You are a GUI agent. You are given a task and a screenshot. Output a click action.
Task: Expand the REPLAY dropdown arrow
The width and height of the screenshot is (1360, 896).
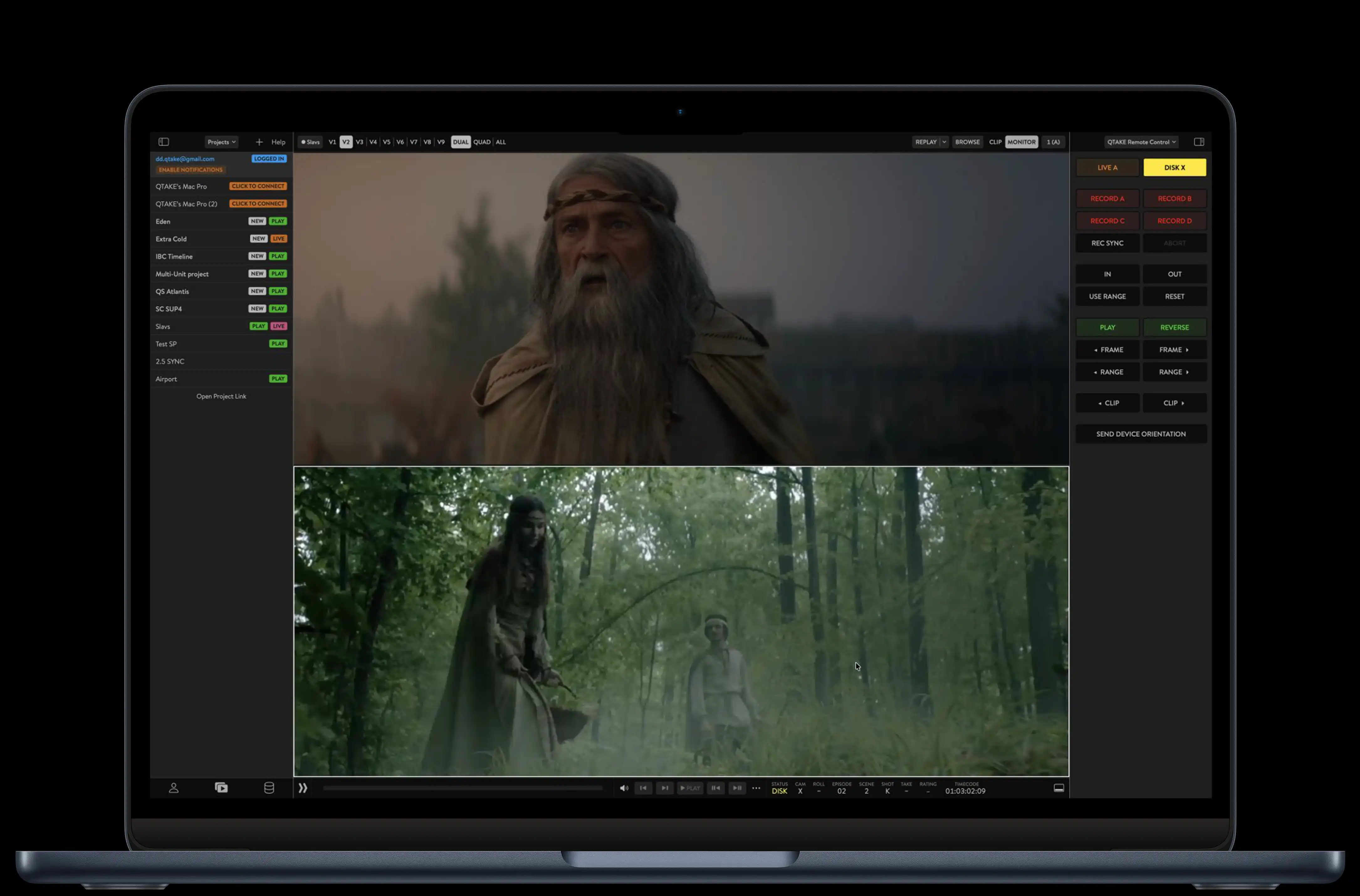pos(944,142)
